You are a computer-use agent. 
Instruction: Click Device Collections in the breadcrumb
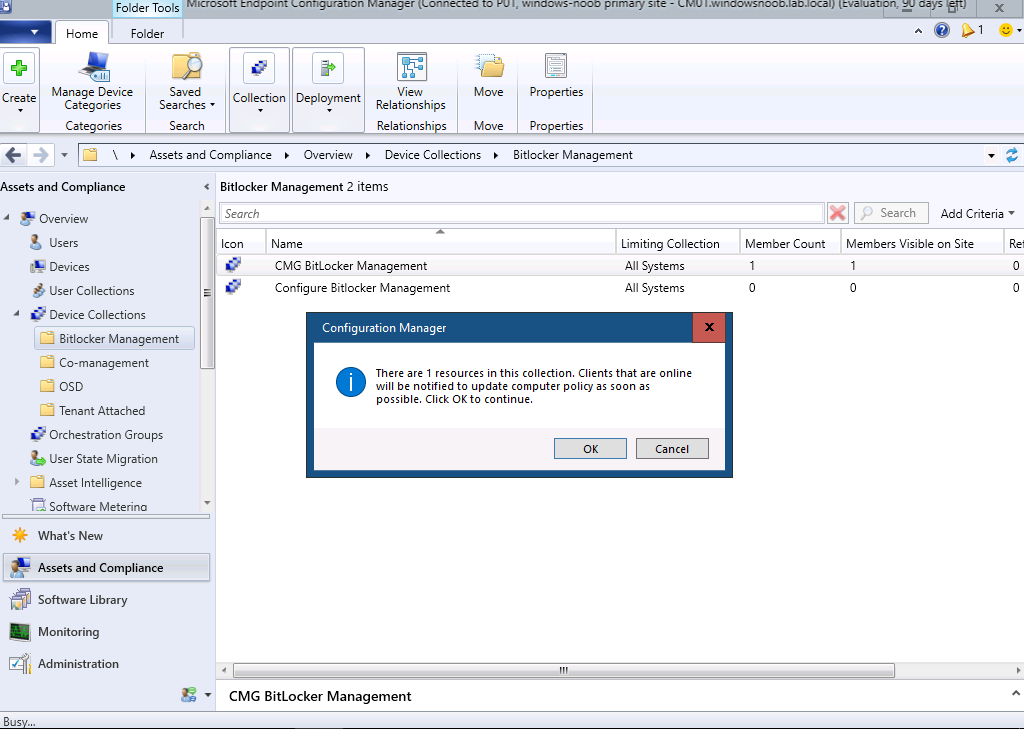point(432,155)
